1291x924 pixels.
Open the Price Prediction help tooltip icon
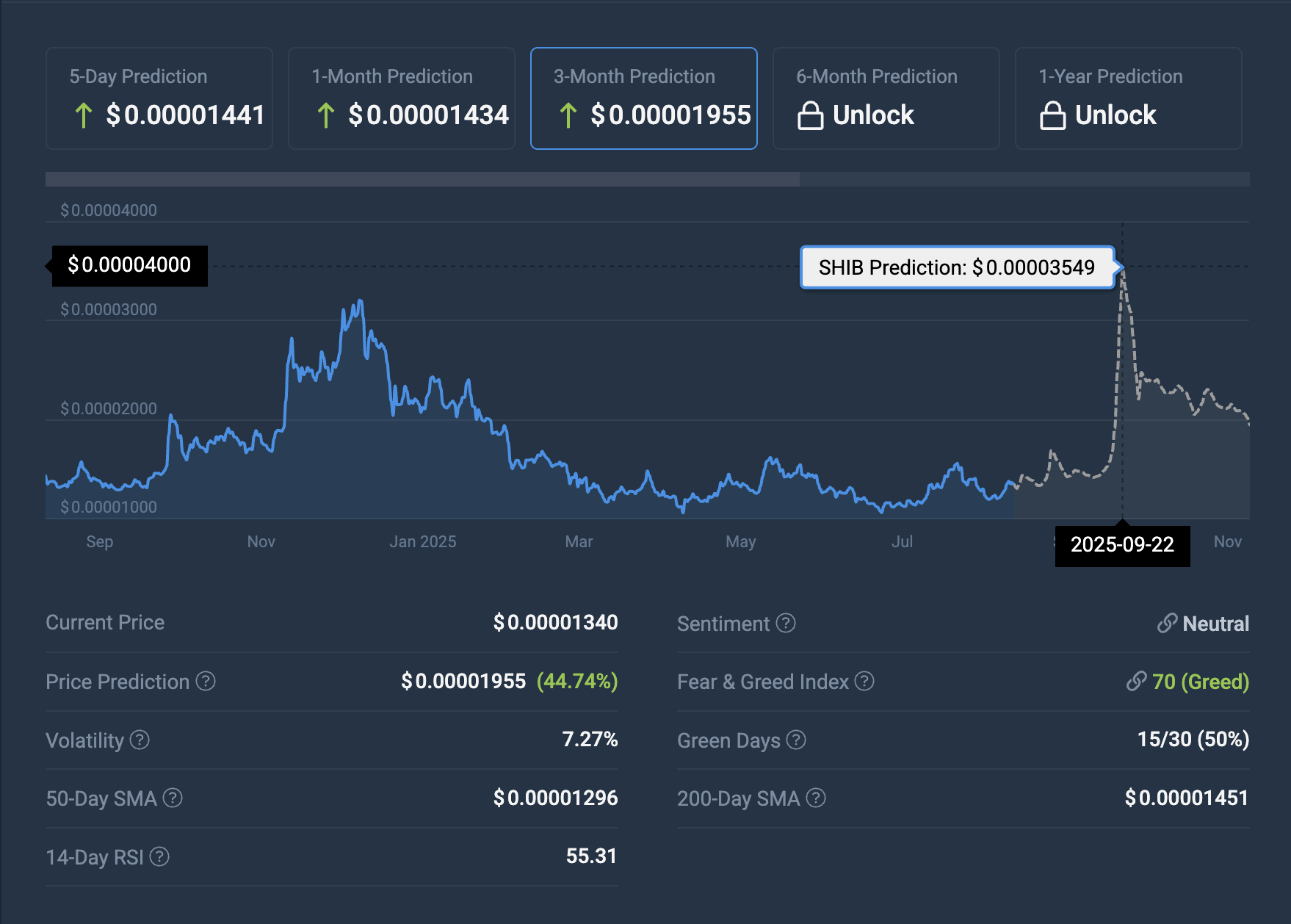point(206,681)
